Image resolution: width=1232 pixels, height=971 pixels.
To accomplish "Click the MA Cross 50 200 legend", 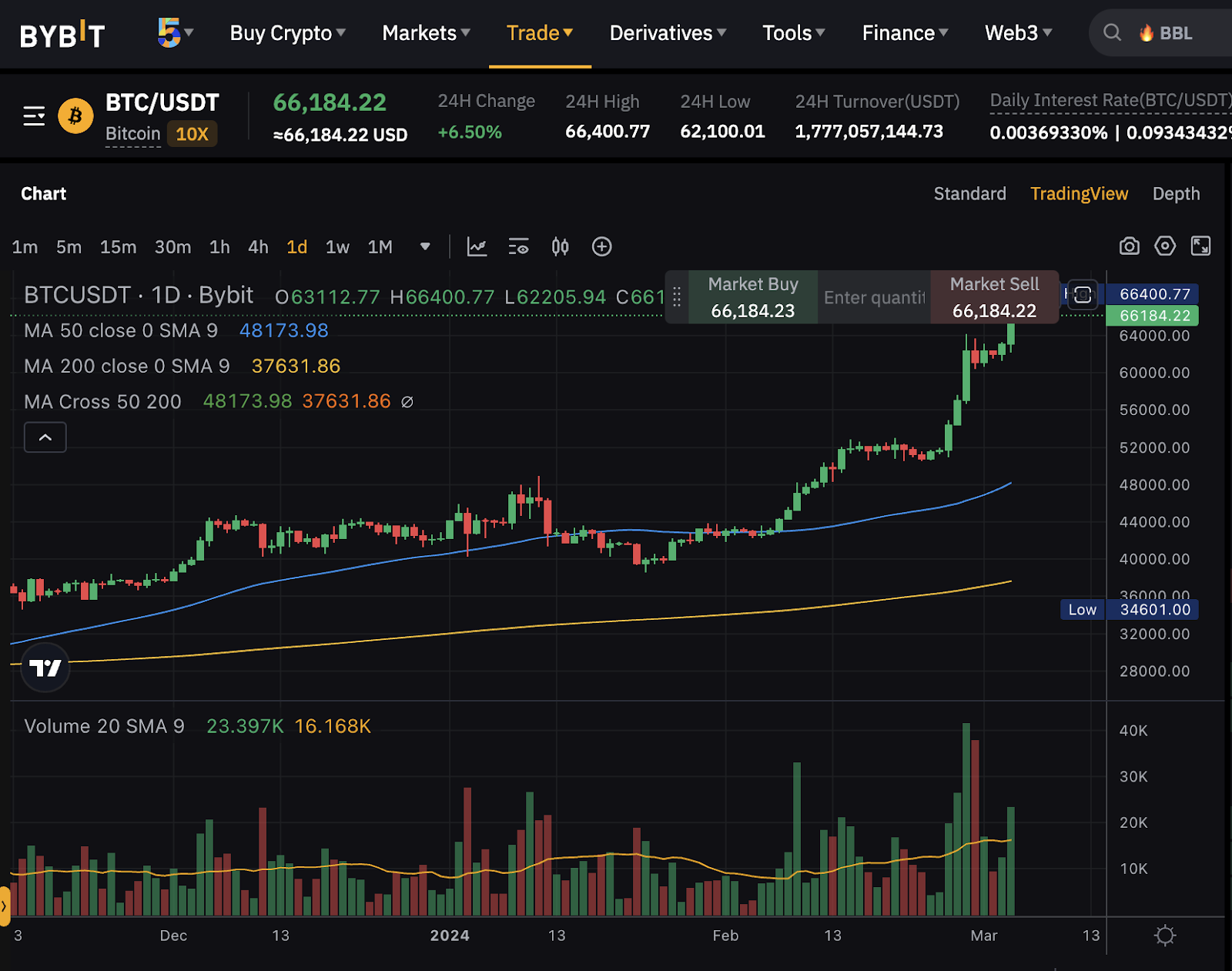I will point(102,402).
